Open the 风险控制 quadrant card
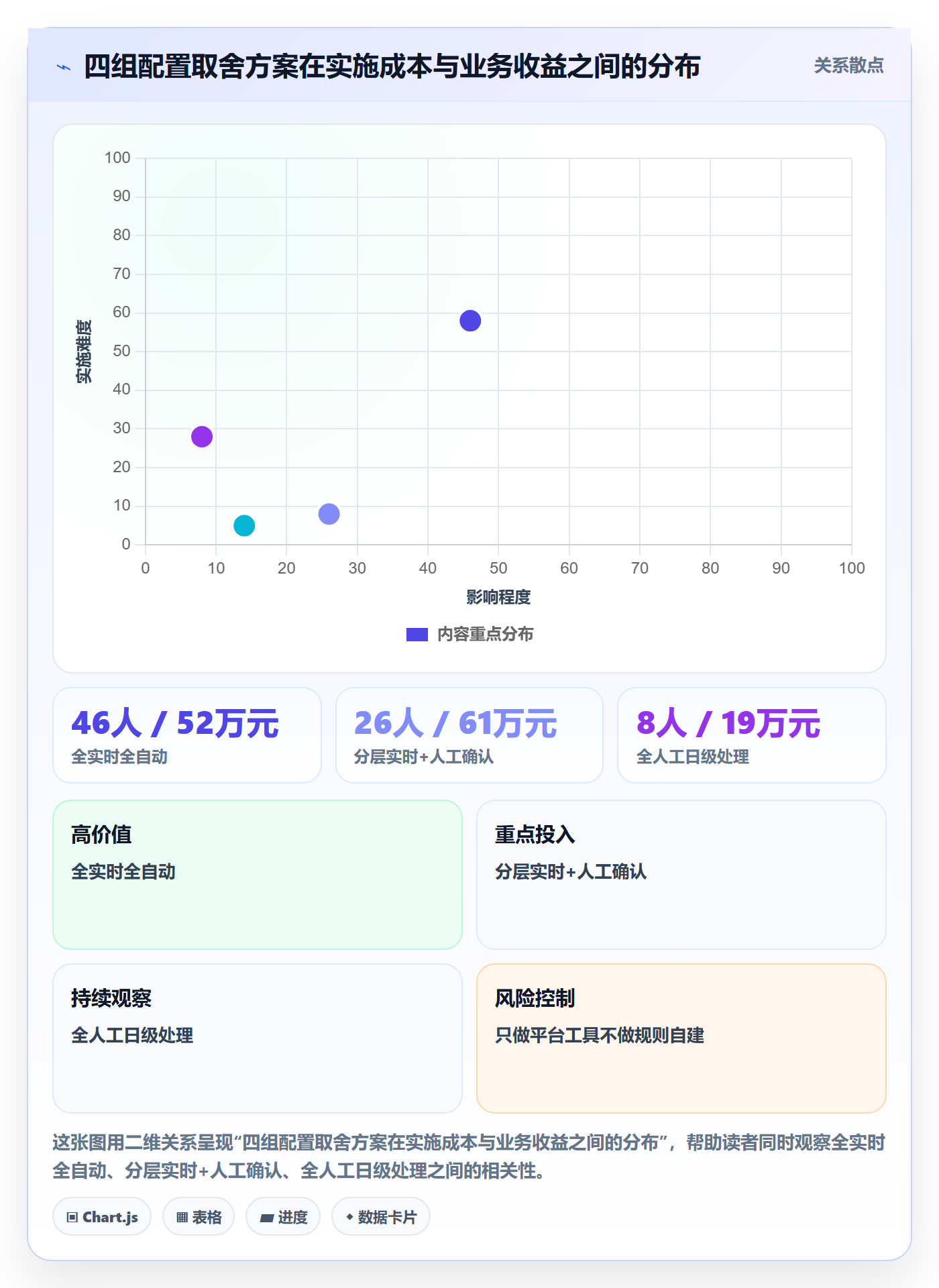 pos(681,1038)
